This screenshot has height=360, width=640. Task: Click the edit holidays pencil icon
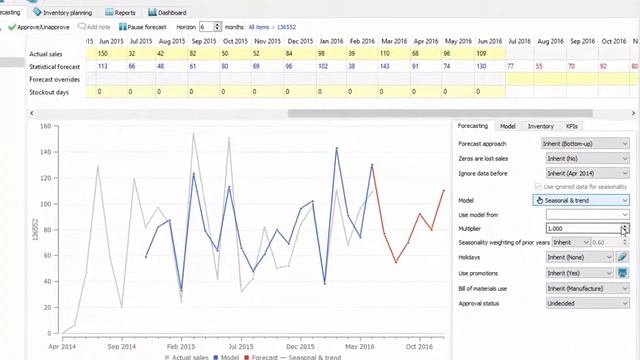pos(622,257)
